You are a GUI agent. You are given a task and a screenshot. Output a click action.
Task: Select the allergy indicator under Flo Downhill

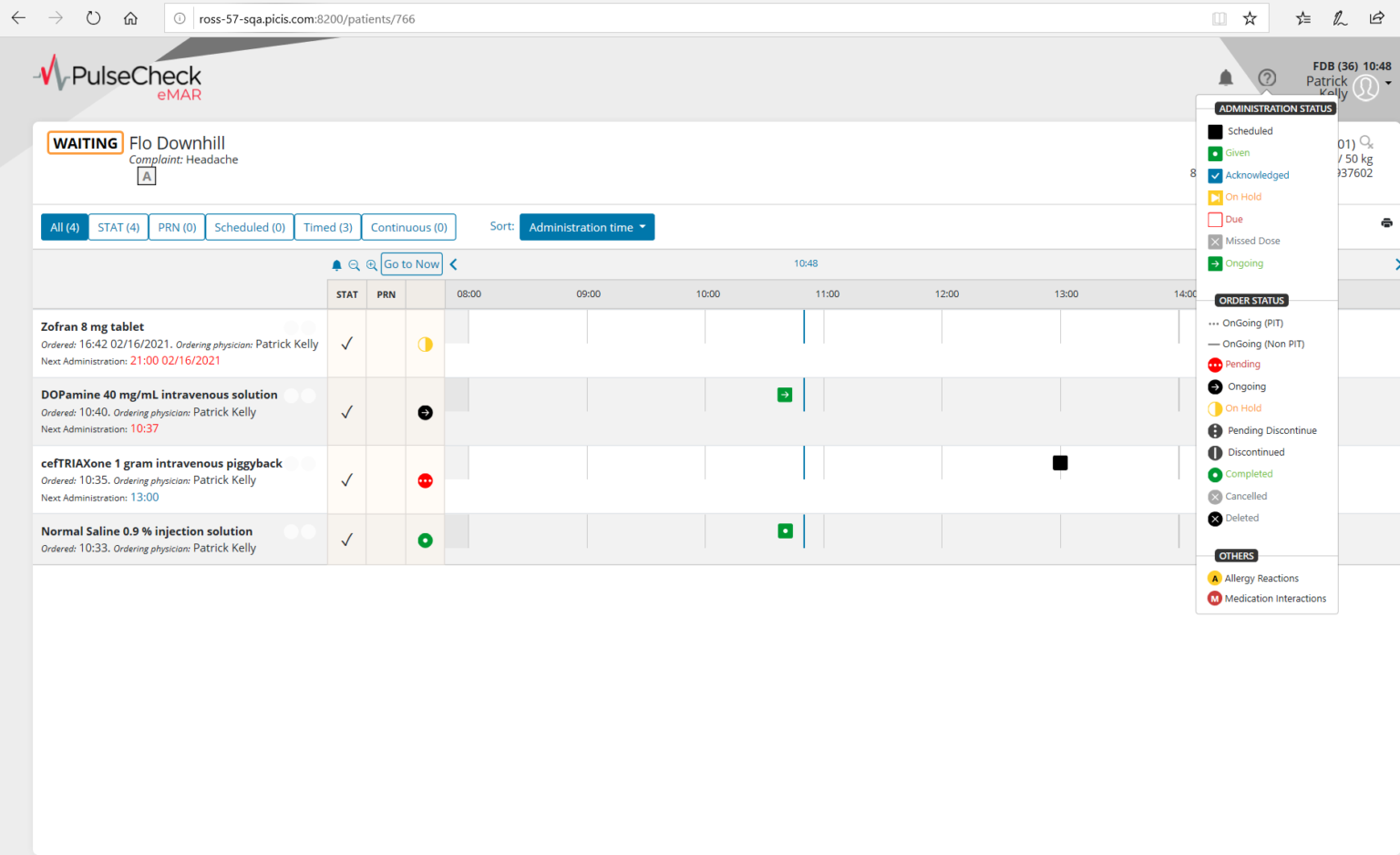[146, 175]
